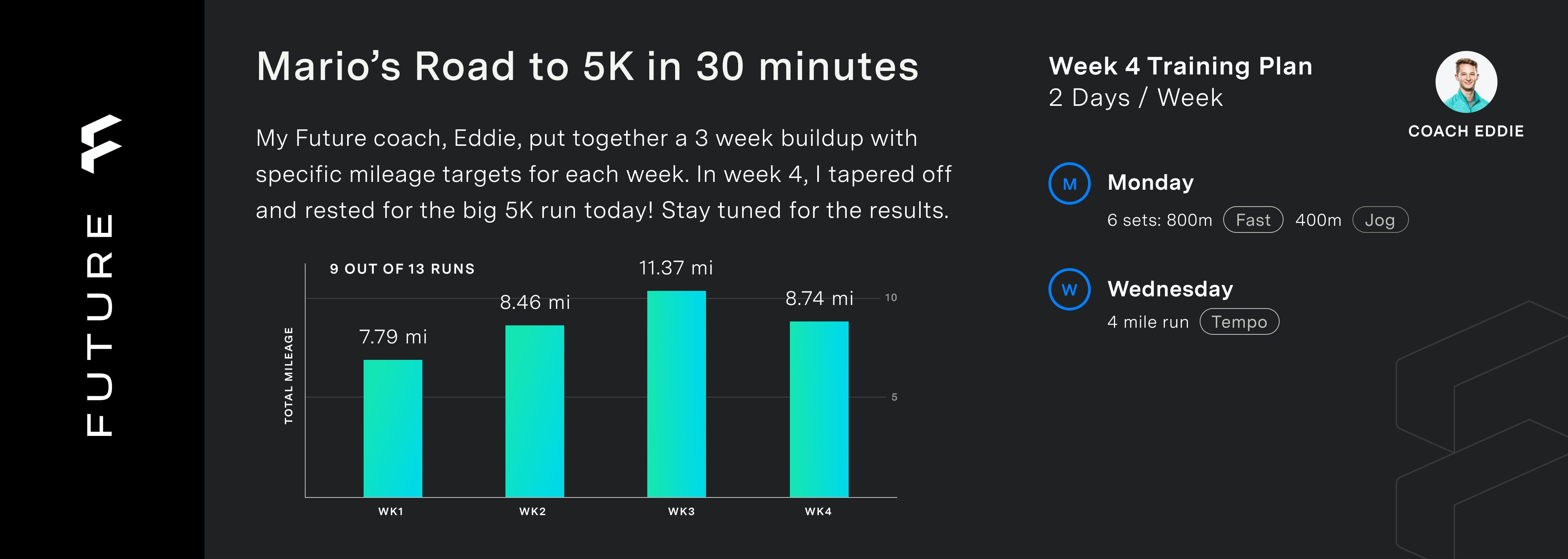The width and height of the screenshot is (1568, 559).
Task: Click the Future logo mark
Action: click(101, 144)
